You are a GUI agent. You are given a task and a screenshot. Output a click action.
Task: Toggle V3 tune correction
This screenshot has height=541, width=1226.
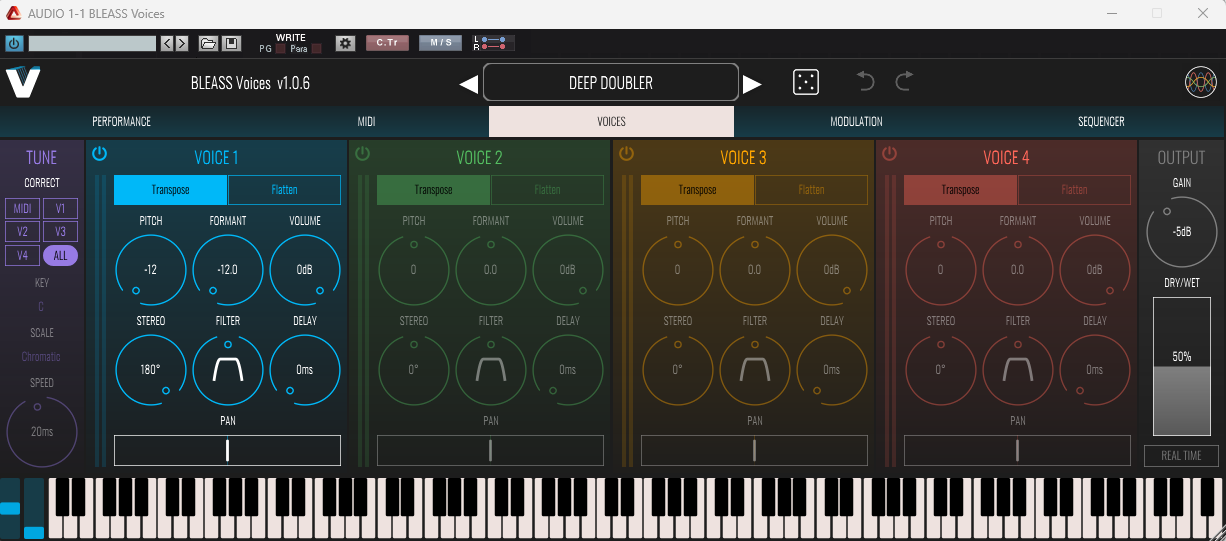click(60, 232)
